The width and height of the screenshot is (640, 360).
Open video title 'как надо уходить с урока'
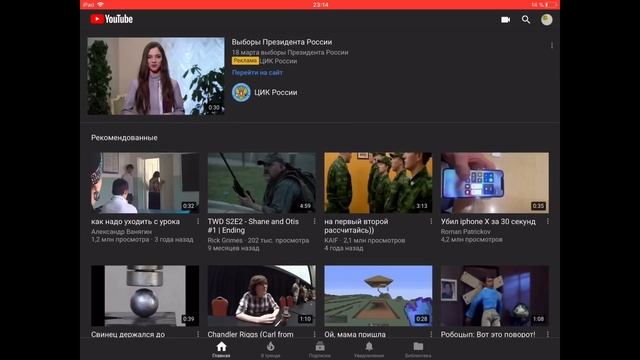(x=136, y=222)
